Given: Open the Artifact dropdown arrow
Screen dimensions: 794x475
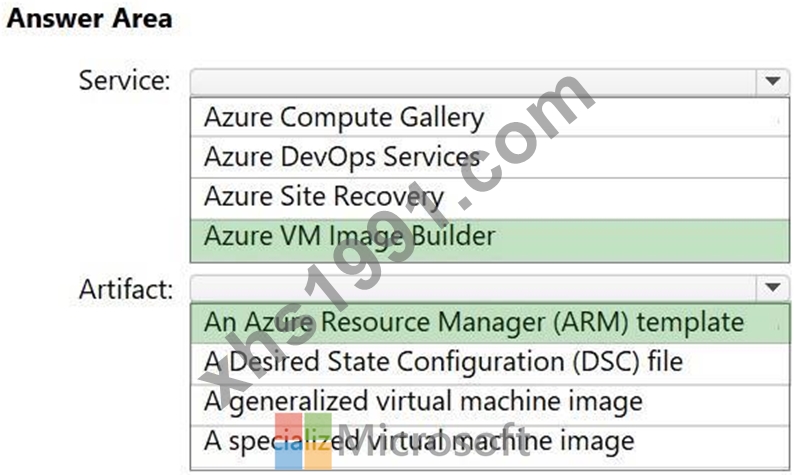Looking at the screenshot, I should (773, 288).
